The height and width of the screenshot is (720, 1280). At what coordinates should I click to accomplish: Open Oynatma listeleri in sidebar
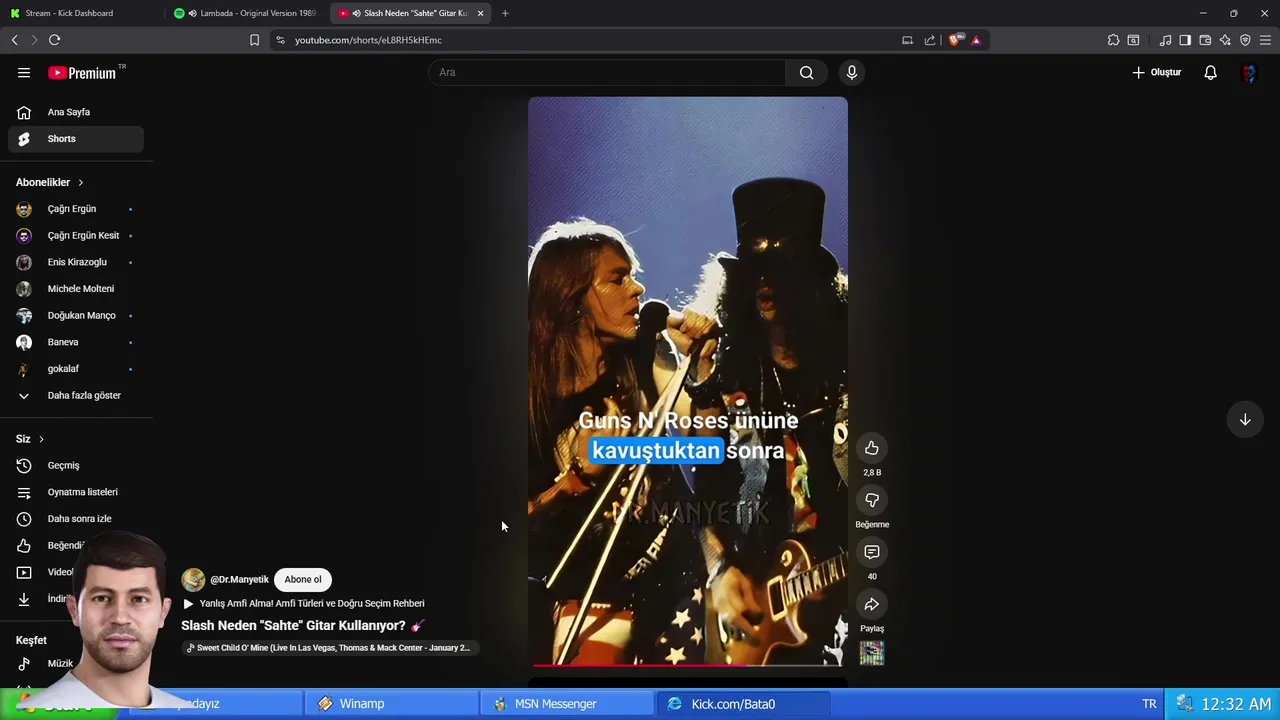tap(76, 492)
